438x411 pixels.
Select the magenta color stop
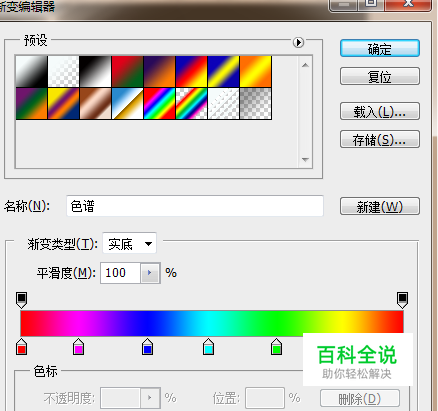click(x=78, y=347)
